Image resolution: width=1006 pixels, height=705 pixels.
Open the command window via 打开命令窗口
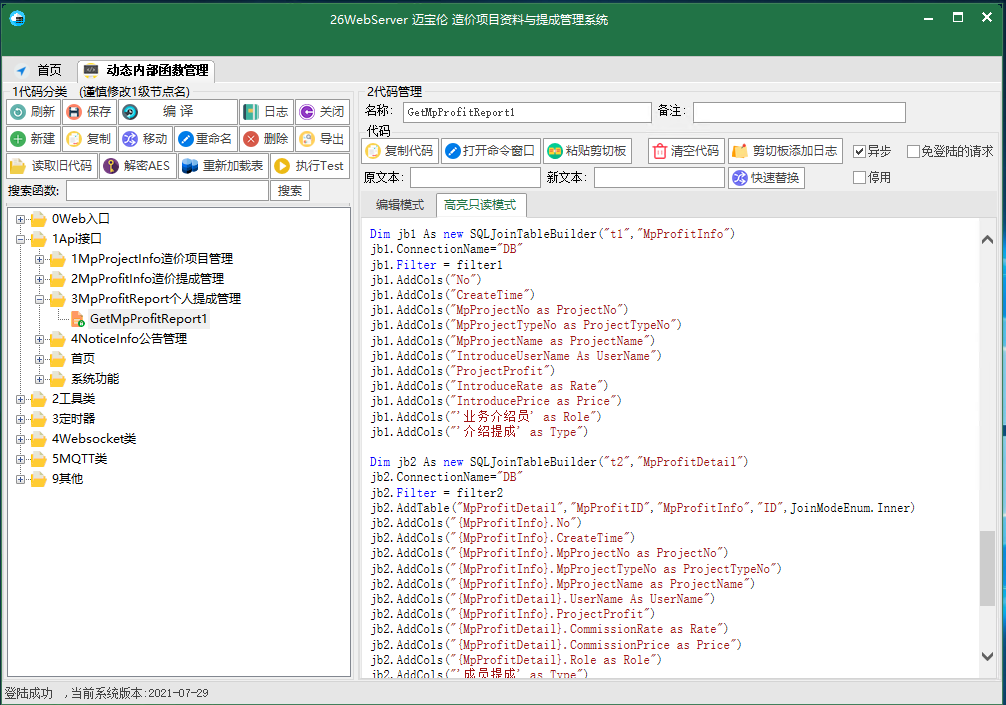(491, 151)
